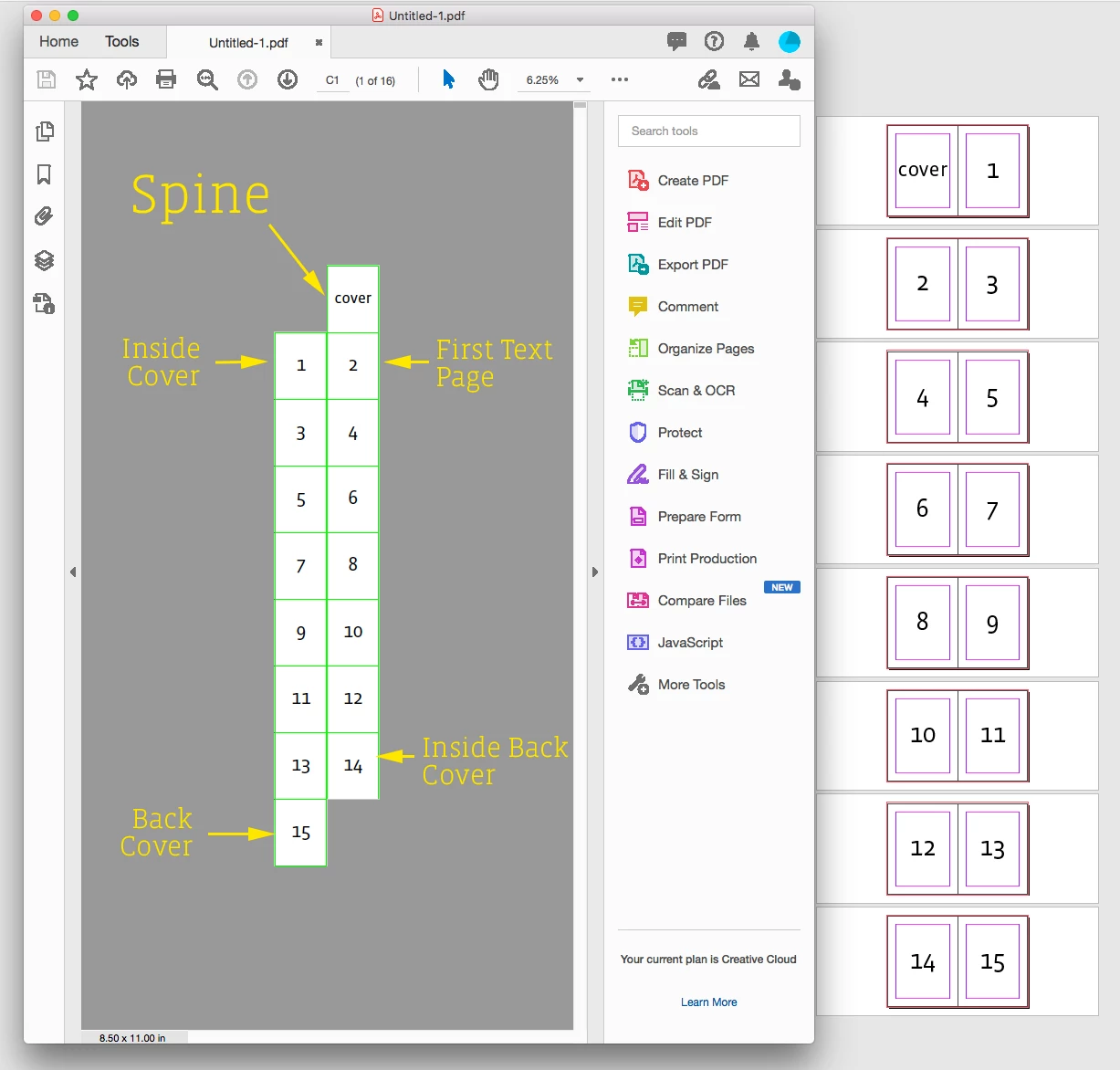Open the Standards panel icon
This screenshot has width=1120, height=1070.
(x=44, y=303)
